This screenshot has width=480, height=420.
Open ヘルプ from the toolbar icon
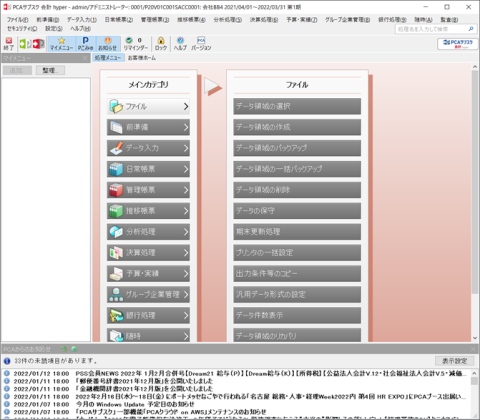pyautogui.click(x=180, y=44)
